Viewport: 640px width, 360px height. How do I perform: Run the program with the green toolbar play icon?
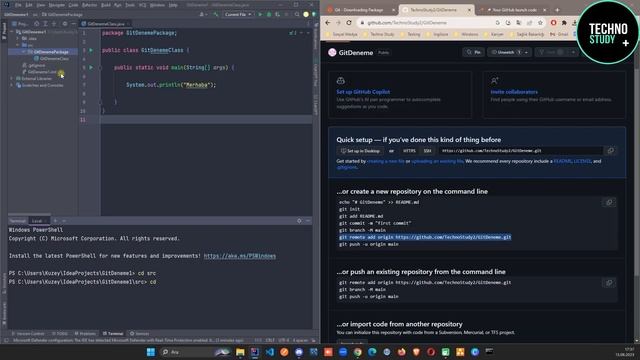[x=260, y=14]
